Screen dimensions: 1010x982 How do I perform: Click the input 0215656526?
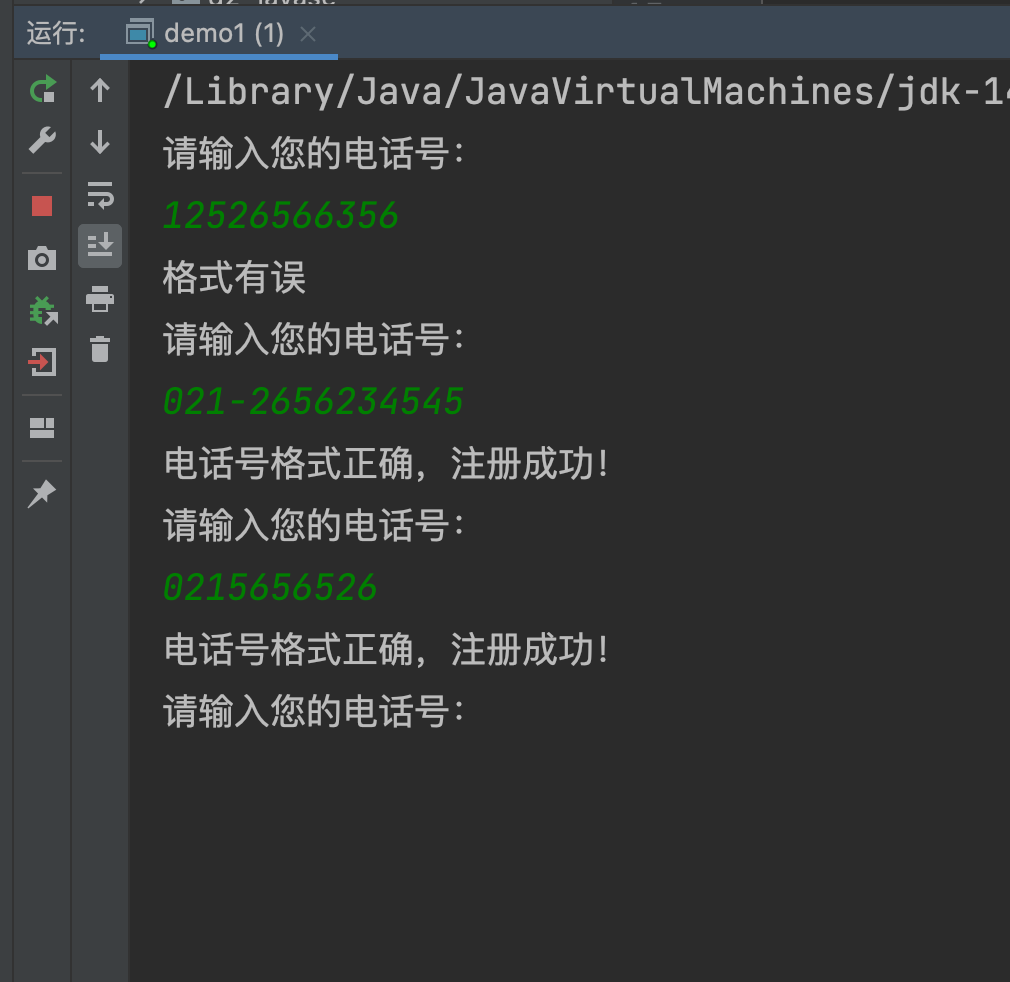[270, 587]
